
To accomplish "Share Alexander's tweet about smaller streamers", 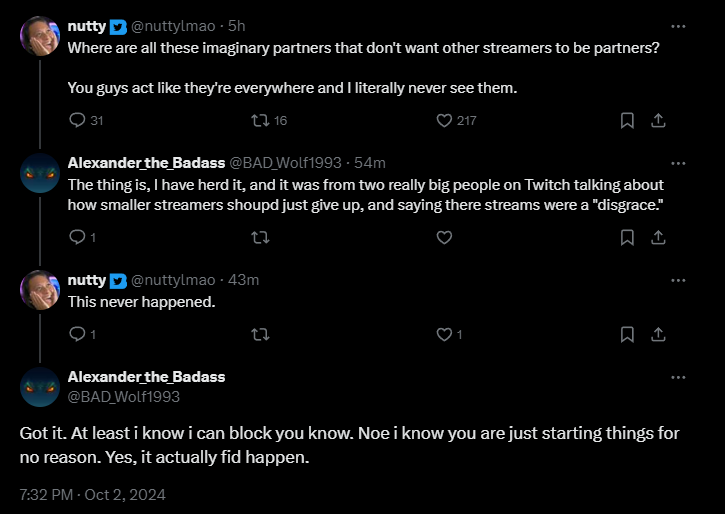I will [658, 238].
